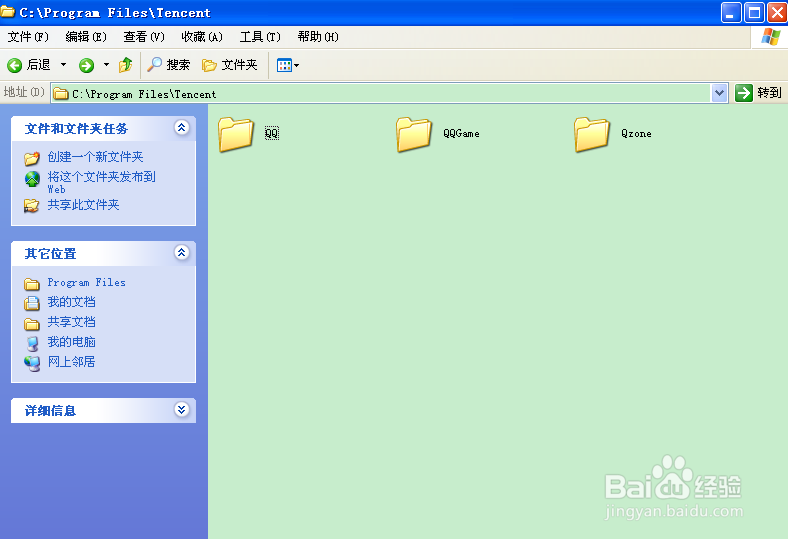Open Program Files link in other places
The image size is (788, 539).
click(x=86, y=282)
